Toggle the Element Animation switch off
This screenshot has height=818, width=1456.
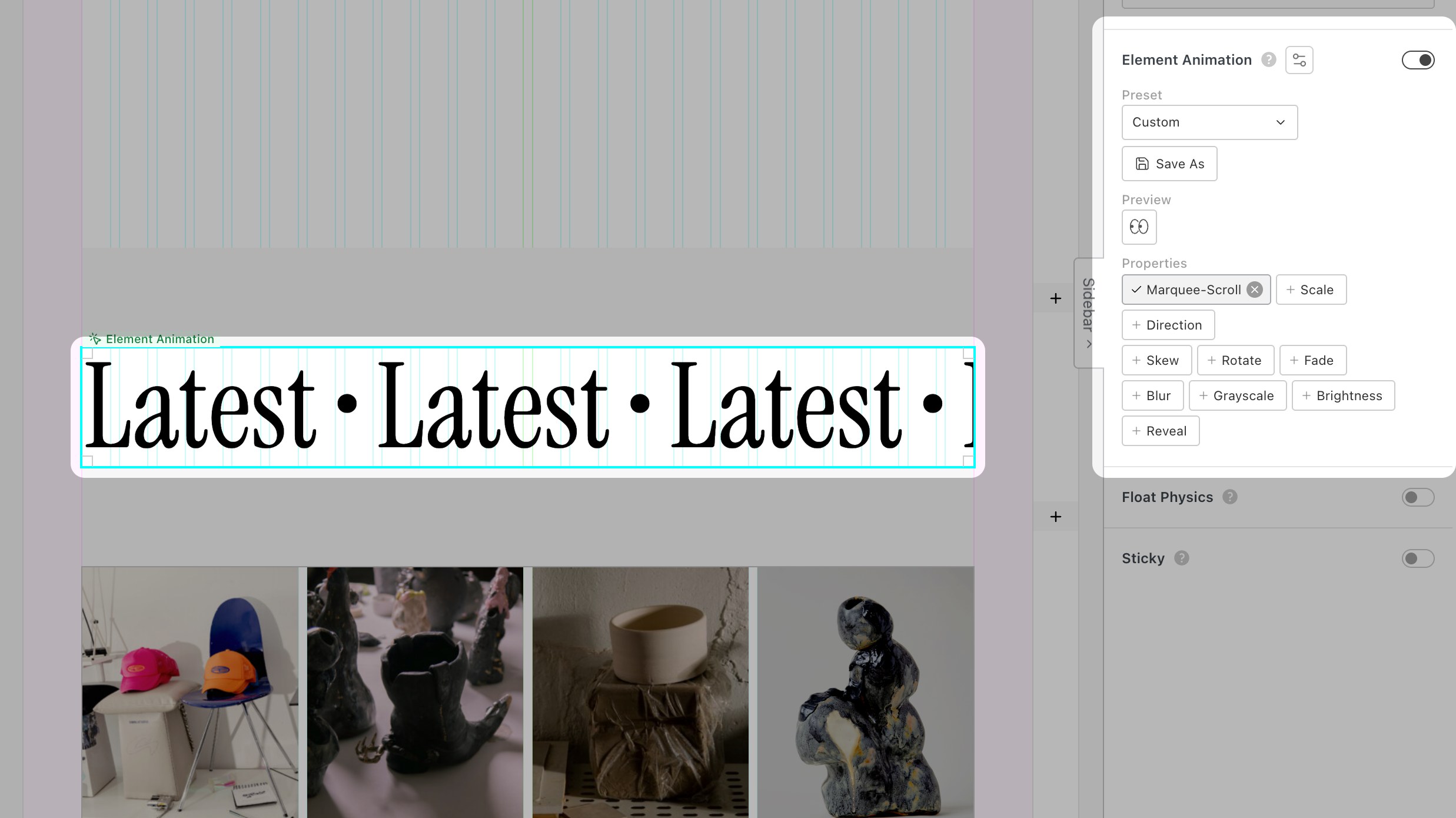click(x=1418, y=60)
